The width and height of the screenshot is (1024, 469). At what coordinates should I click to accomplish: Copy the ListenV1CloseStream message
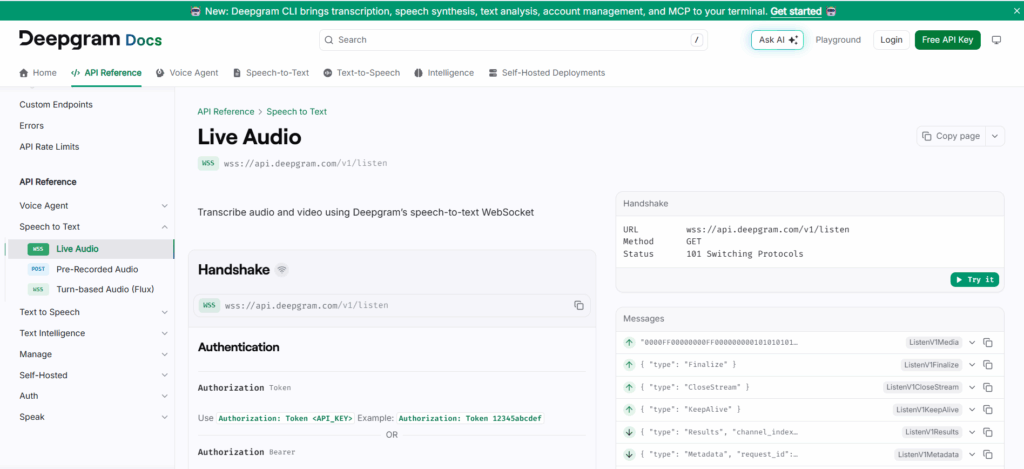click(988, 387)
